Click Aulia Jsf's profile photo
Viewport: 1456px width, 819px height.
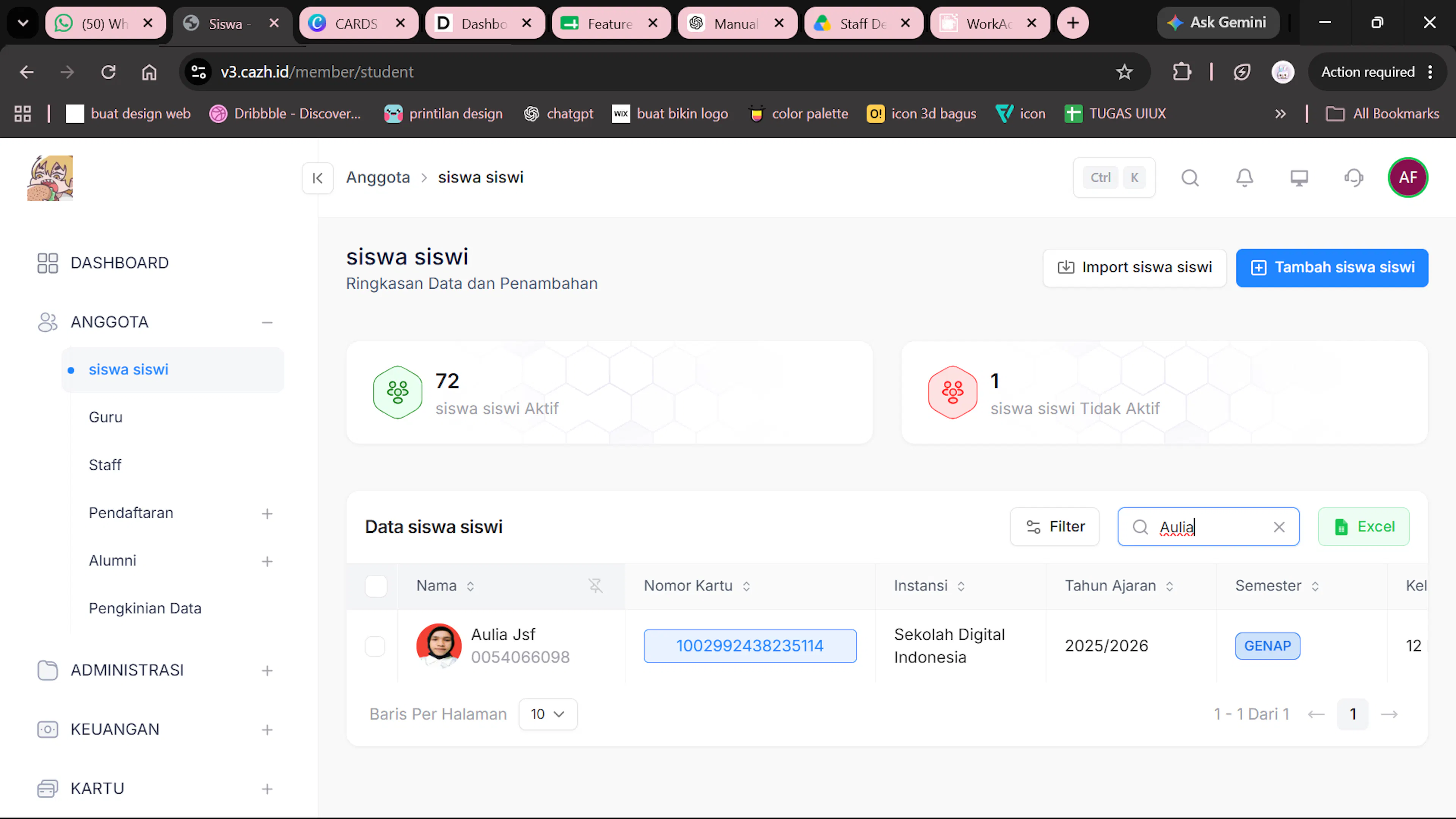pyautogui.click(x=439, y=645)
